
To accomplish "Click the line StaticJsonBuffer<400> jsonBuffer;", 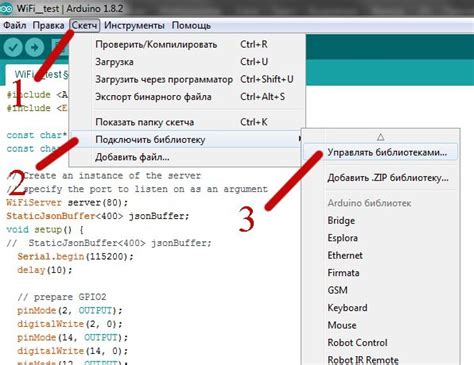I will (98, 216).
